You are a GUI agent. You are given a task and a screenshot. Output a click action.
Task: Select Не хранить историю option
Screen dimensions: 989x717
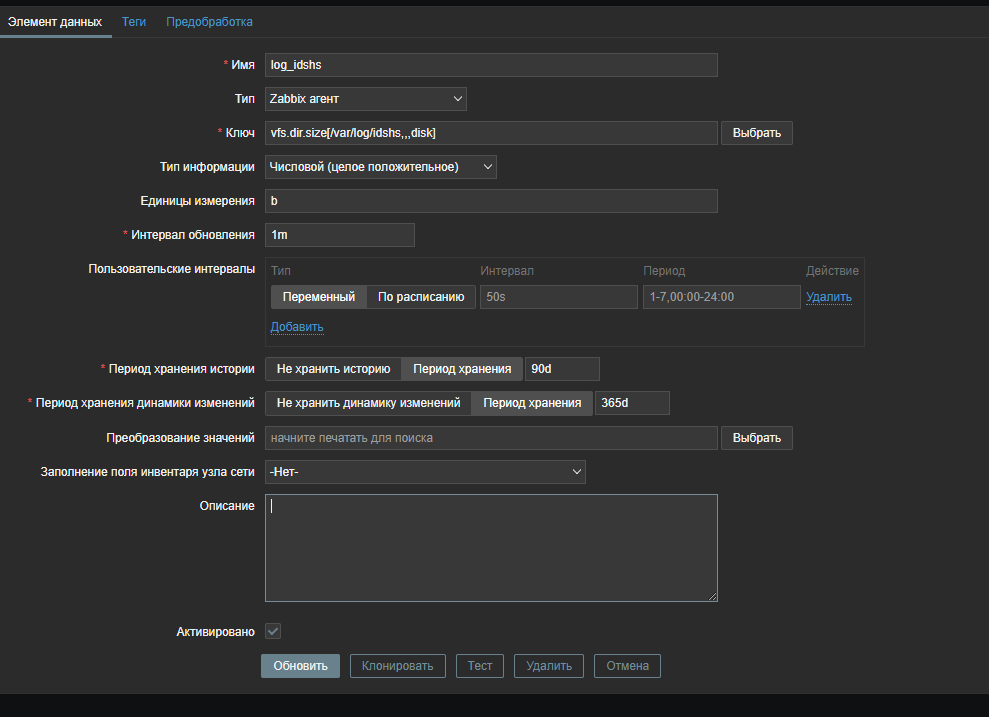click(333, 369)
